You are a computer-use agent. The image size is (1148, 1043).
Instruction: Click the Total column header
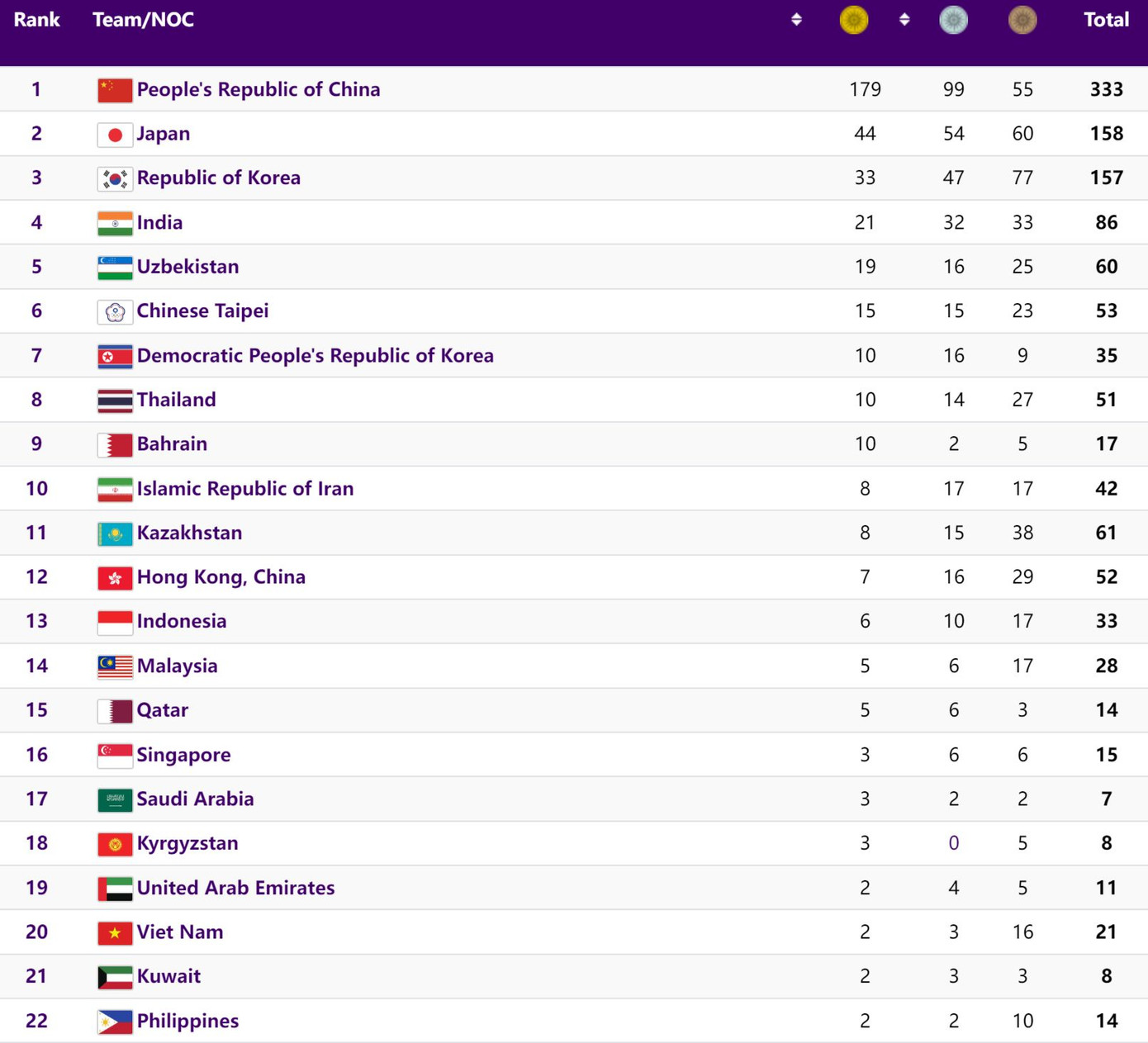pyautogui.click(x=1106, y=20)
